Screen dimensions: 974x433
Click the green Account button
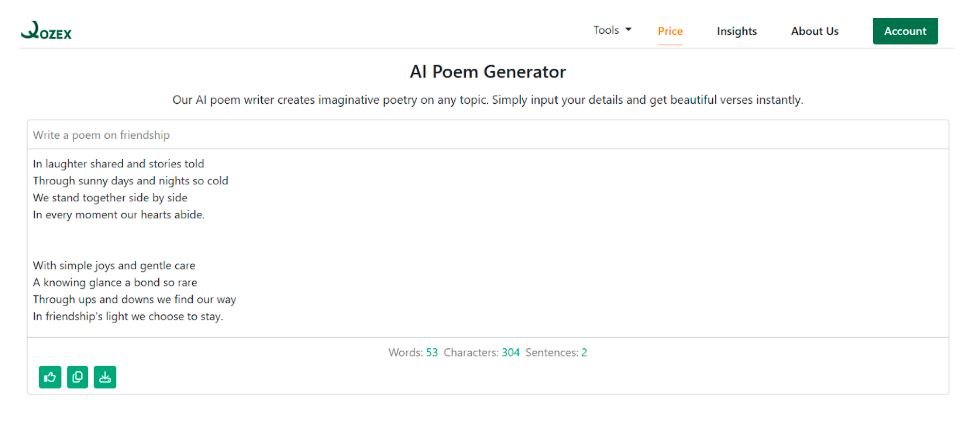coord(905,31)
